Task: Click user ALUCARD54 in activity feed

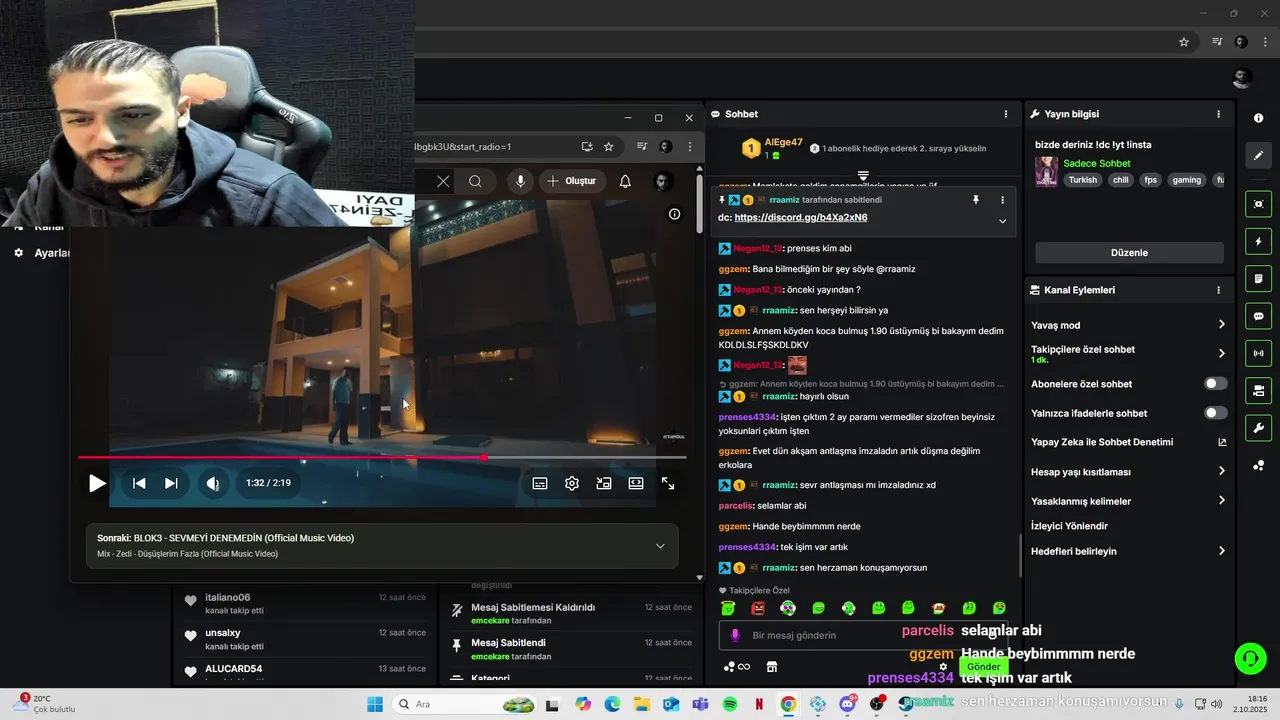Action: (233, 669)
